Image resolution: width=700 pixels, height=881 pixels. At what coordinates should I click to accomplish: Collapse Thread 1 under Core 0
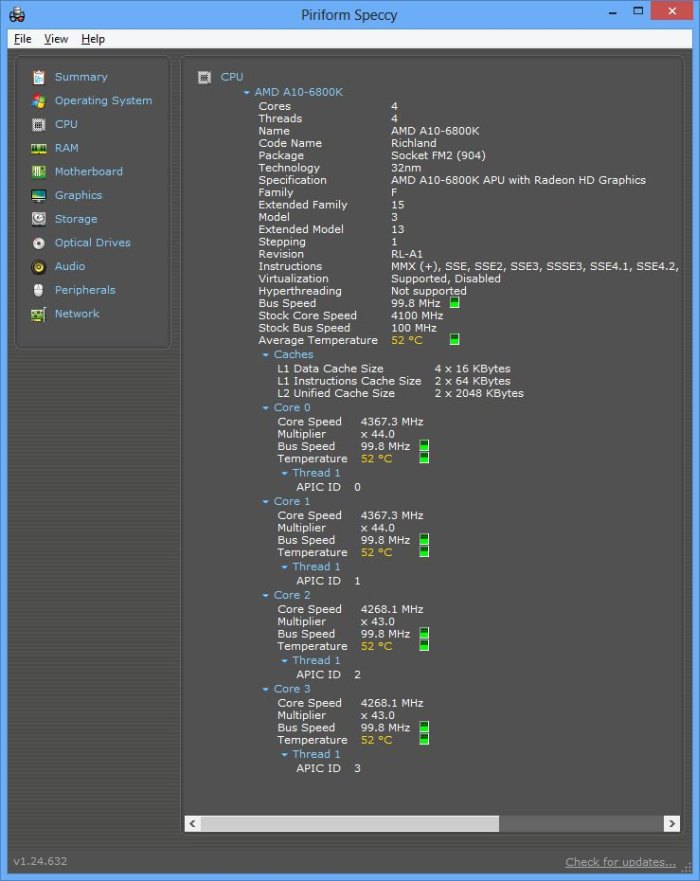click(x=284, y=473)
